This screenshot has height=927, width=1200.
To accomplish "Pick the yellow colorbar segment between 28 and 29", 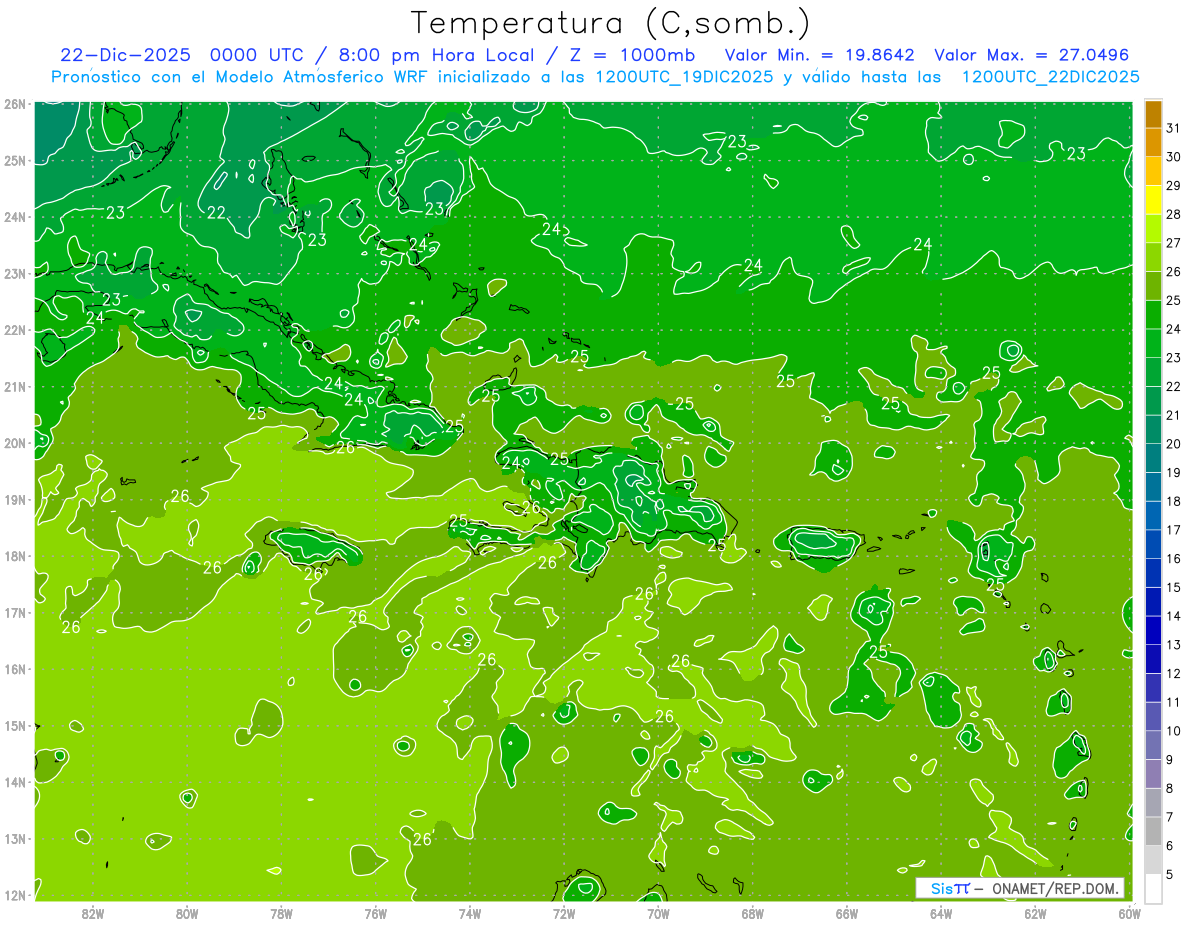I will [x=1153, y=200].
